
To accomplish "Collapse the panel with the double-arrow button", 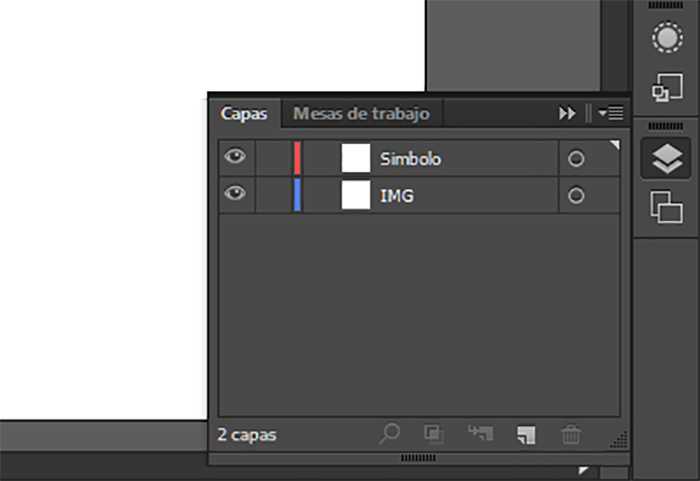I will click(567, 114).
